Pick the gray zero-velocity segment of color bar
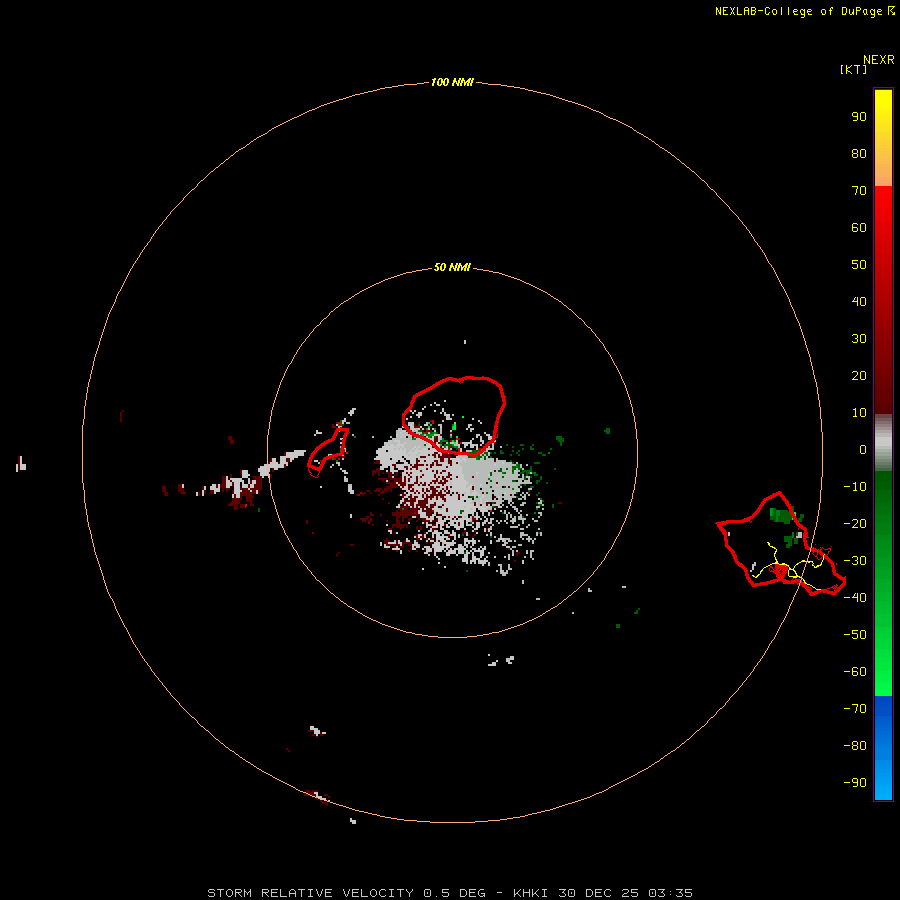Screen dimensions: 900x900 point(883,442)
